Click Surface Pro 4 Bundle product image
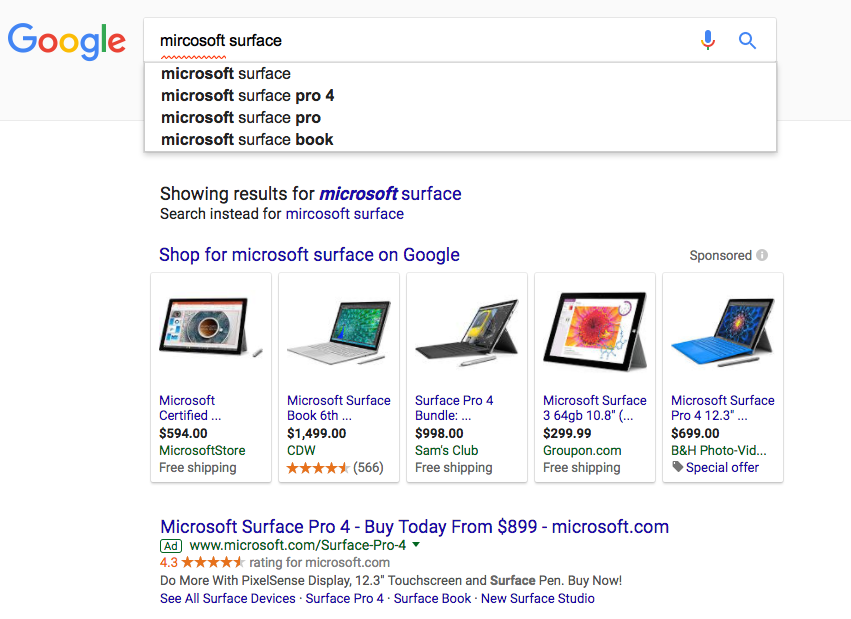The height and width of the screenshot is (619, 851). click(467, 332)
